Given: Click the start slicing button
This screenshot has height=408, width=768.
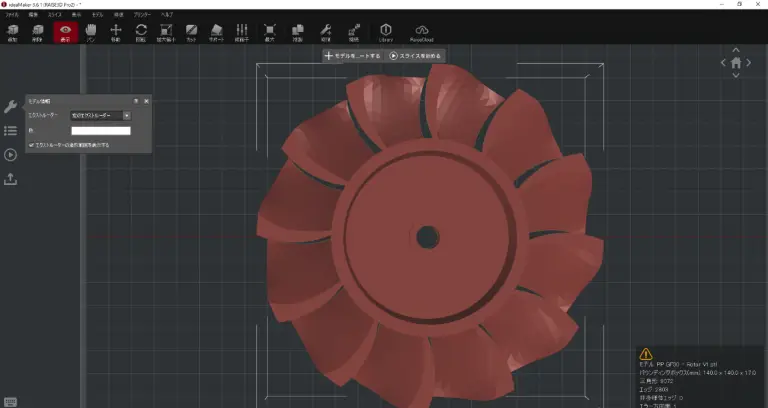Looking at the screenshot, I should click(x=415, y=56).
